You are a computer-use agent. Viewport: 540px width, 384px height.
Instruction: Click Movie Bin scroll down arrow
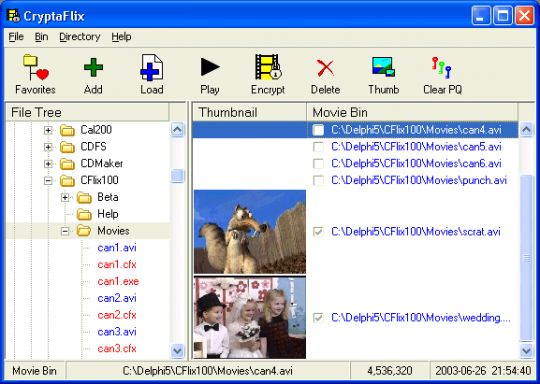point(526,351)
